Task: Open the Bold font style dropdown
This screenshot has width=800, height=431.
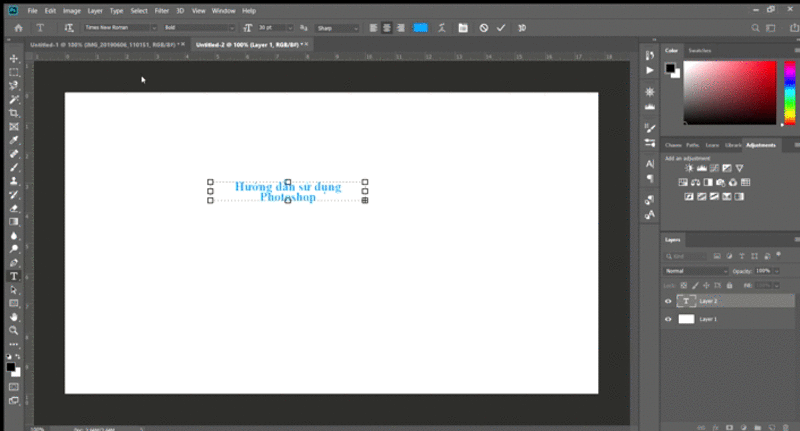Action: (199, 28)
